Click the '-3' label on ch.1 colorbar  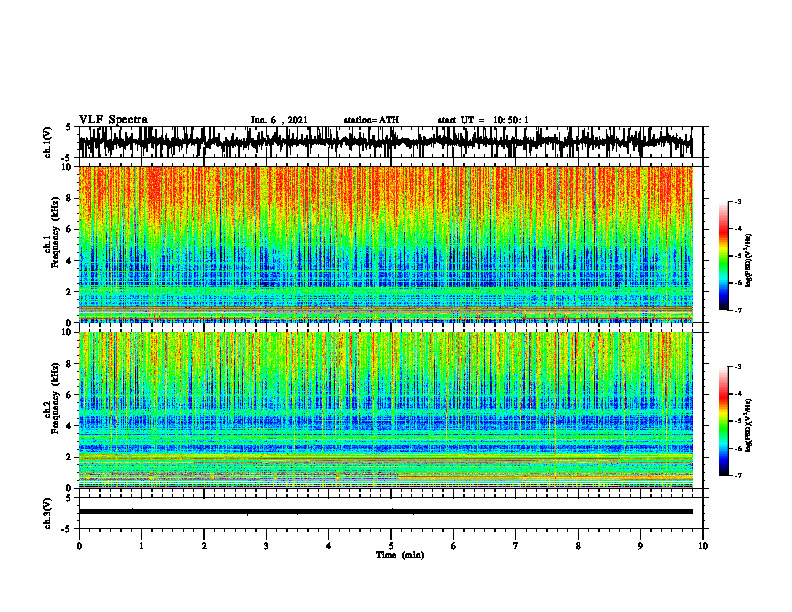(x=738, y=201)
